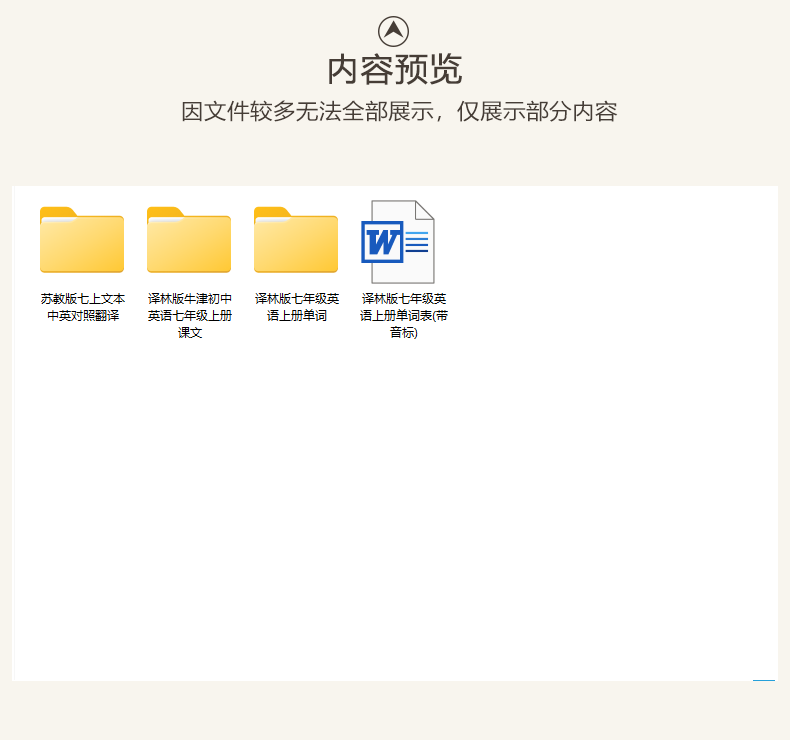
Task: Open the Word document icon 译林版七年级英语上册单词表(带音标)
Action: 398,242
